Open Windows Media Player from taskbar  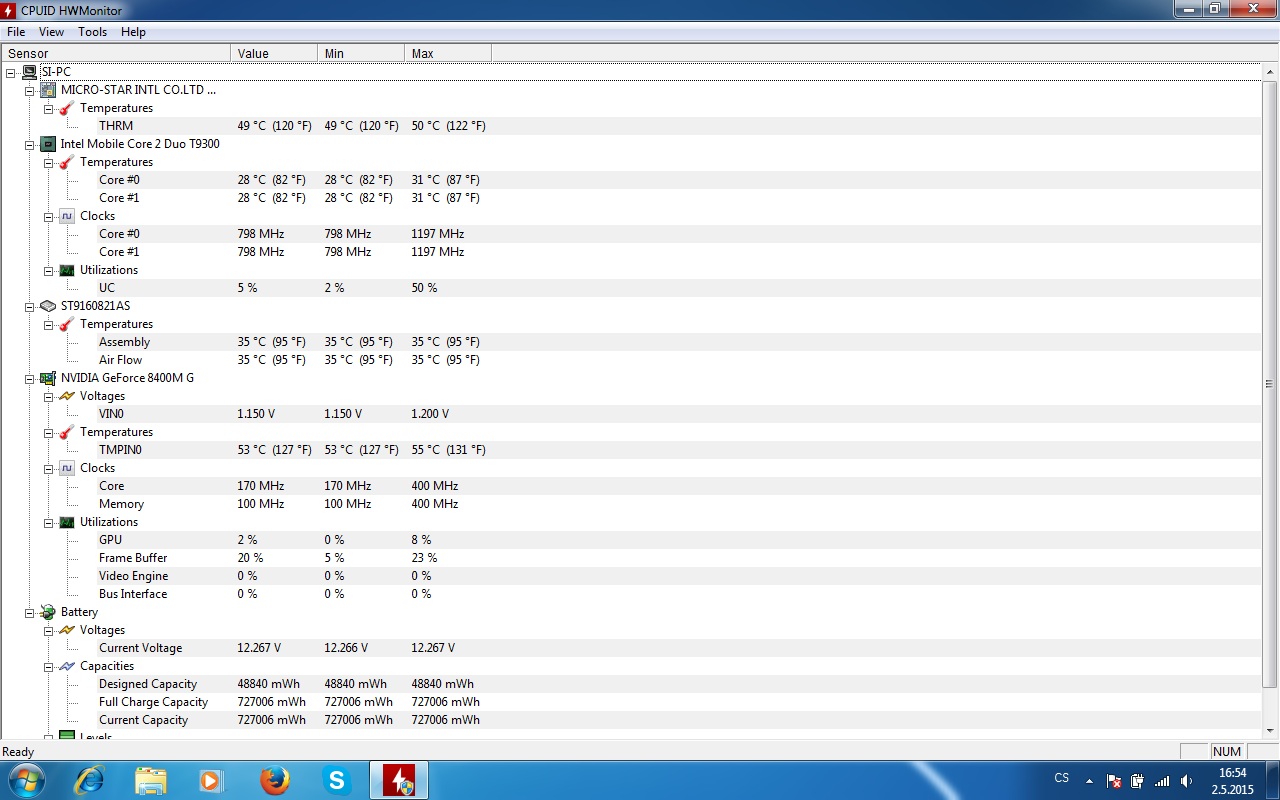coord(212,780)
